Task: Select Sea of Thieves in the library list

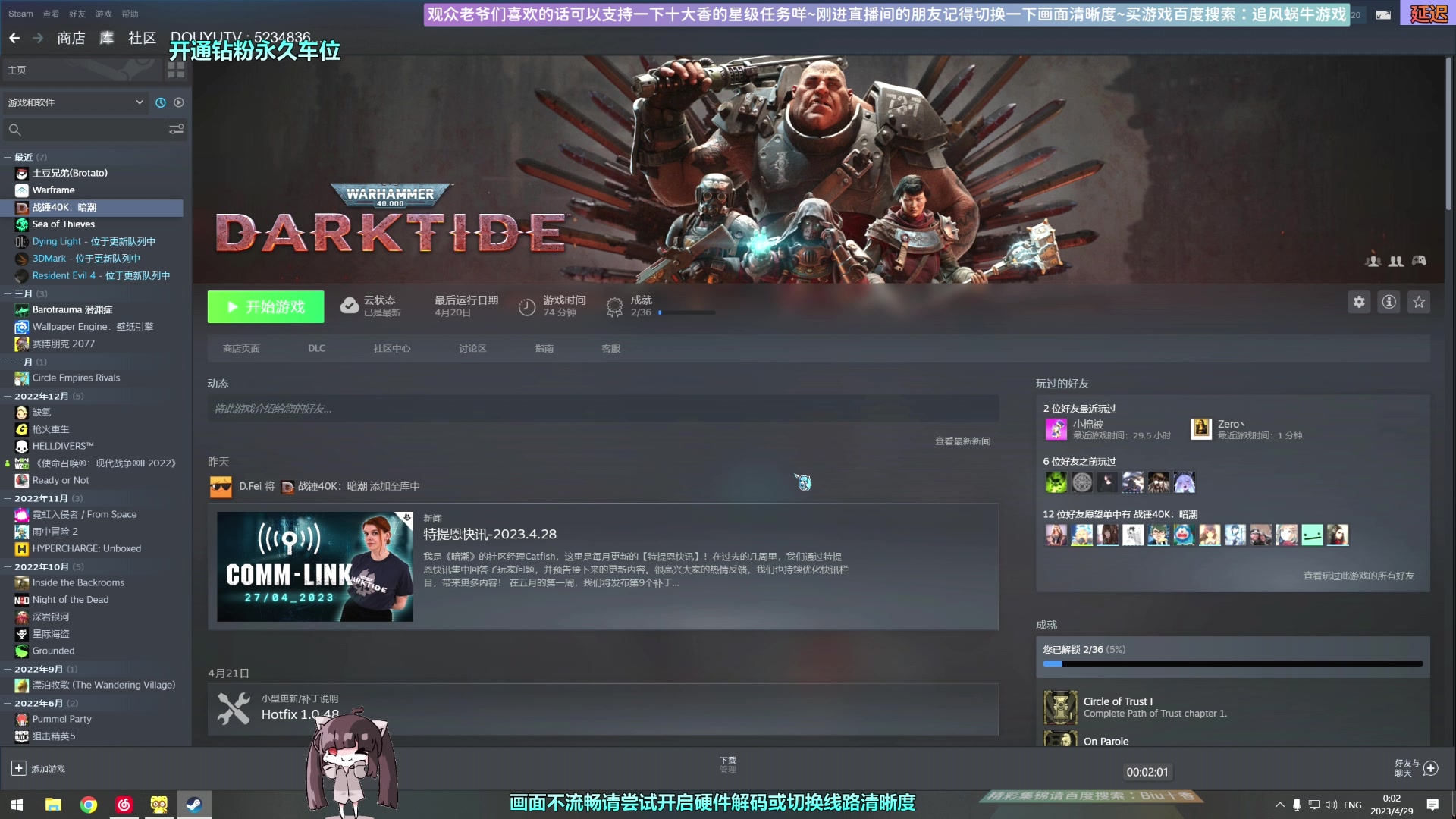Action: click(62, 224)
